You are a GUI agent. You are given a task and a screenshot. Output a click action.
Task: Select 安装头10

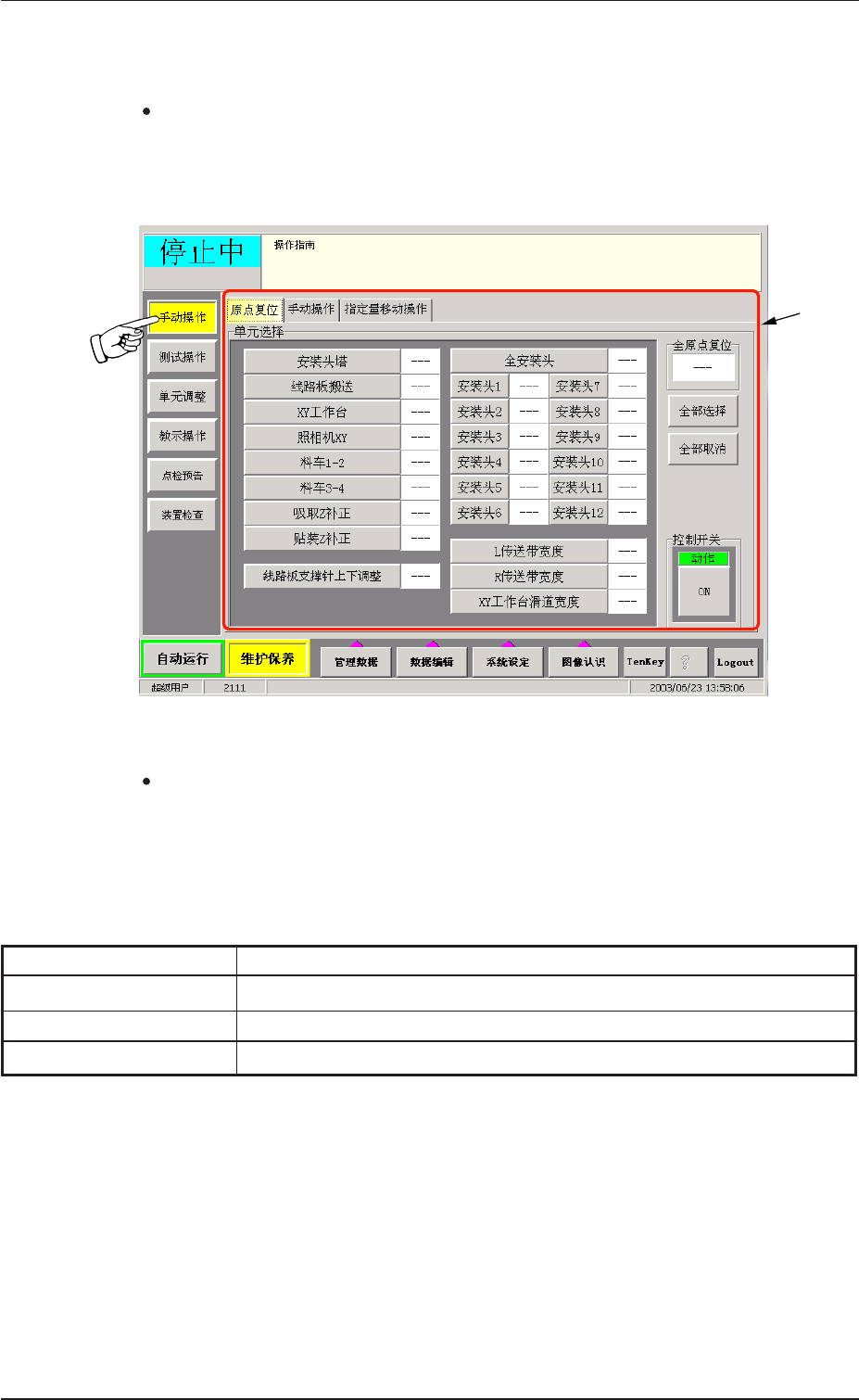point(578,462)
